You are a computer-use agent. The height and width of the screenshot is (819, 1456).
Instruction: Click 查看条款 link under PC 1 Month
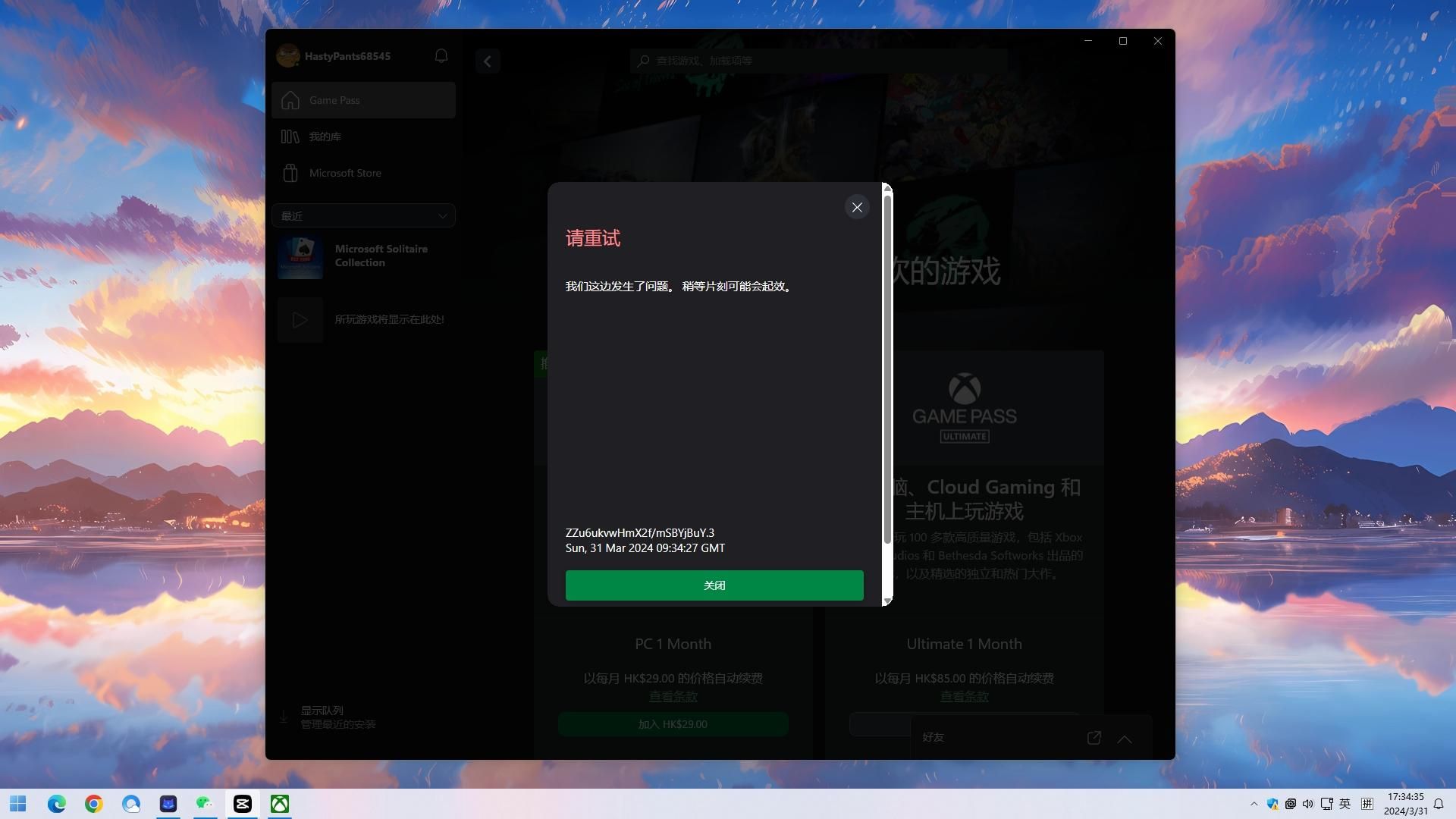[673, 696]
